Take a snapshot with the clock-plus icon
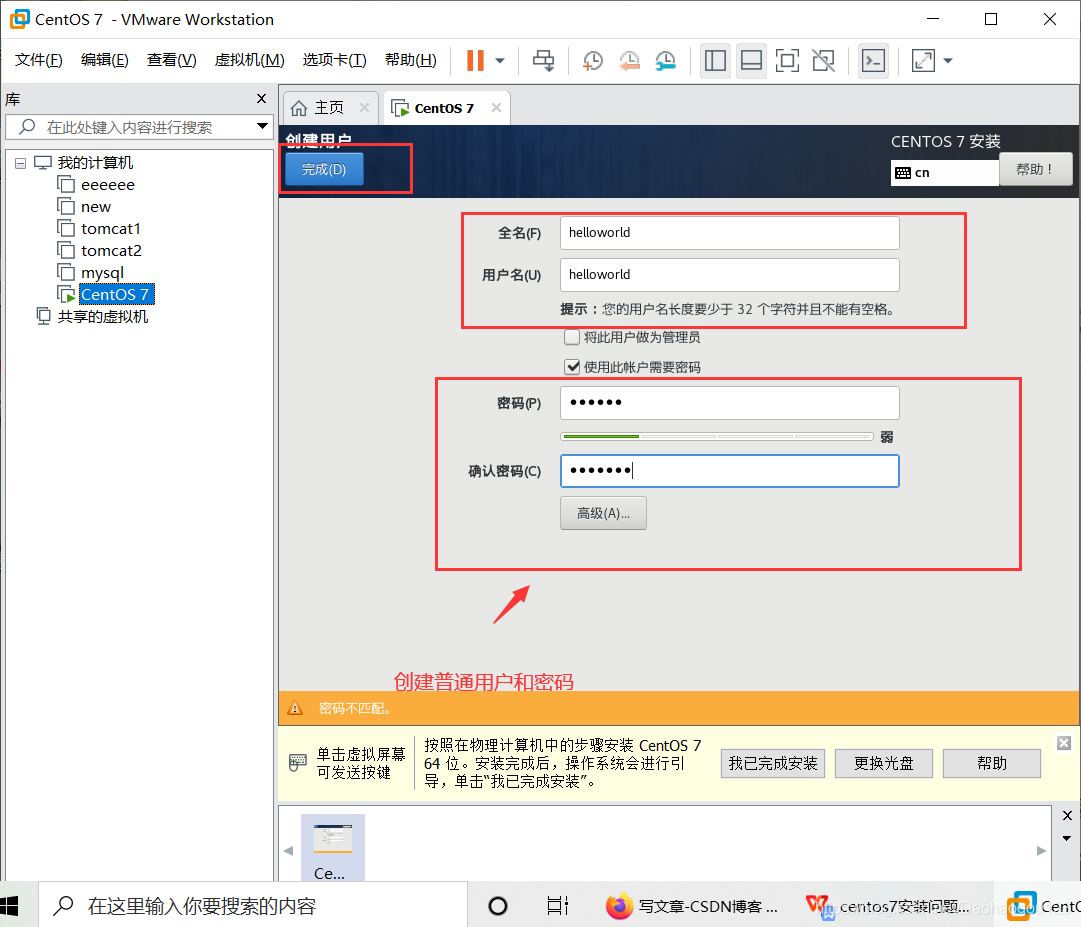The image size is (1081, 927). [592, 61]
